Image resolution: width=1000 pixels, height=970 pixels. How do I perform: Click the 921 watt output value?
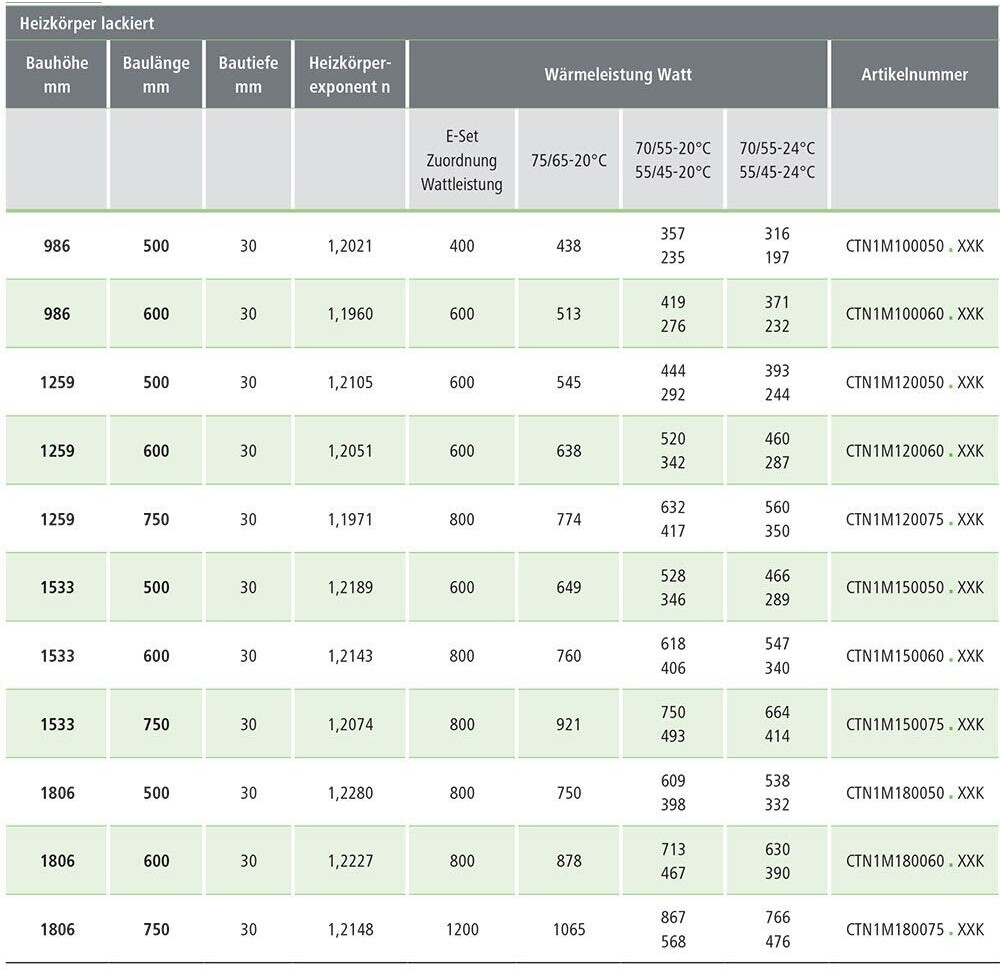568,725
